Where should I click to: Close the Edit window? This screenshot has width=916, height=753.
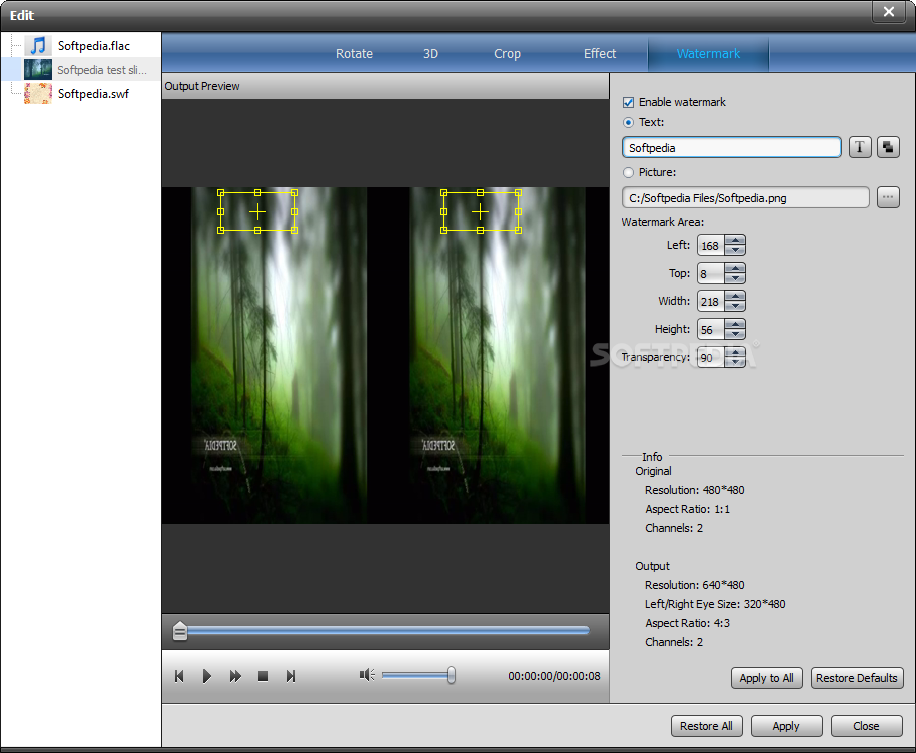point(889,12)
